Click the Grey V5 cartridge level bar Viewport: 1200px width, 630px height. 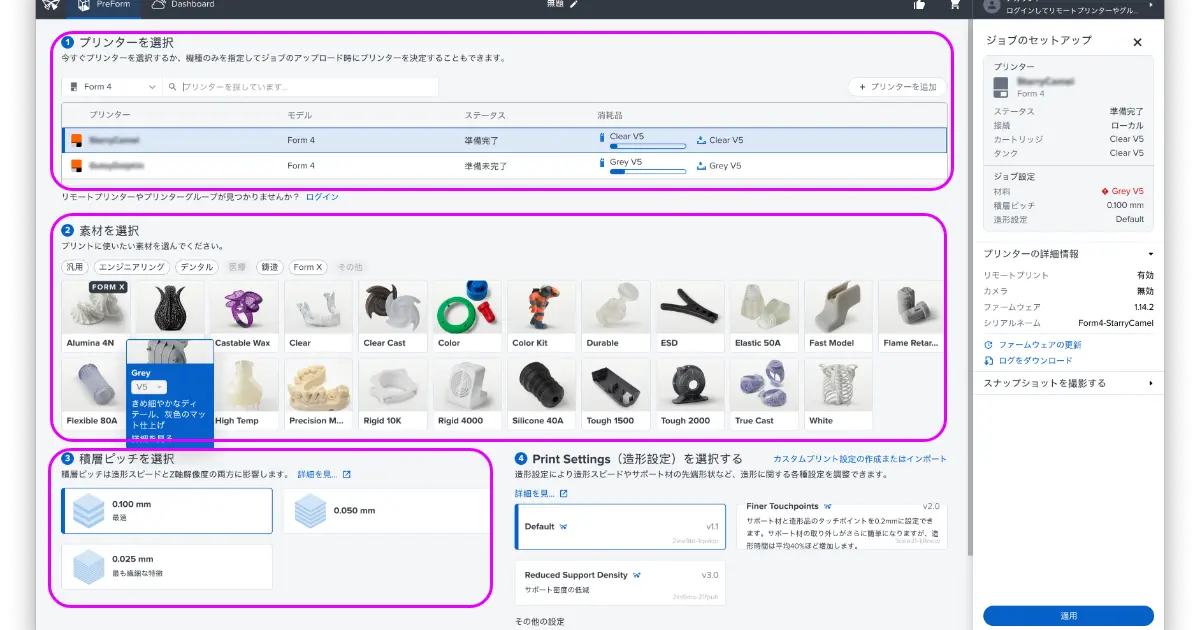647,171
